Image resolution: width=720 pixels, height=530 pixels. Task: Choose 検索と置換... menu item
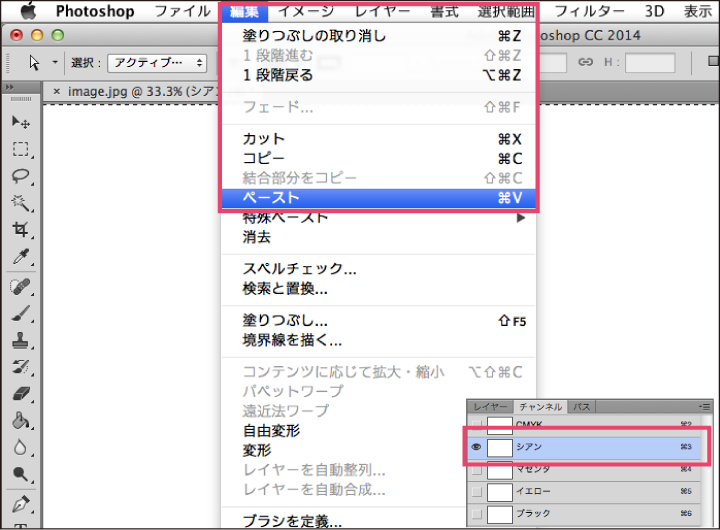(x=378, y=288)
